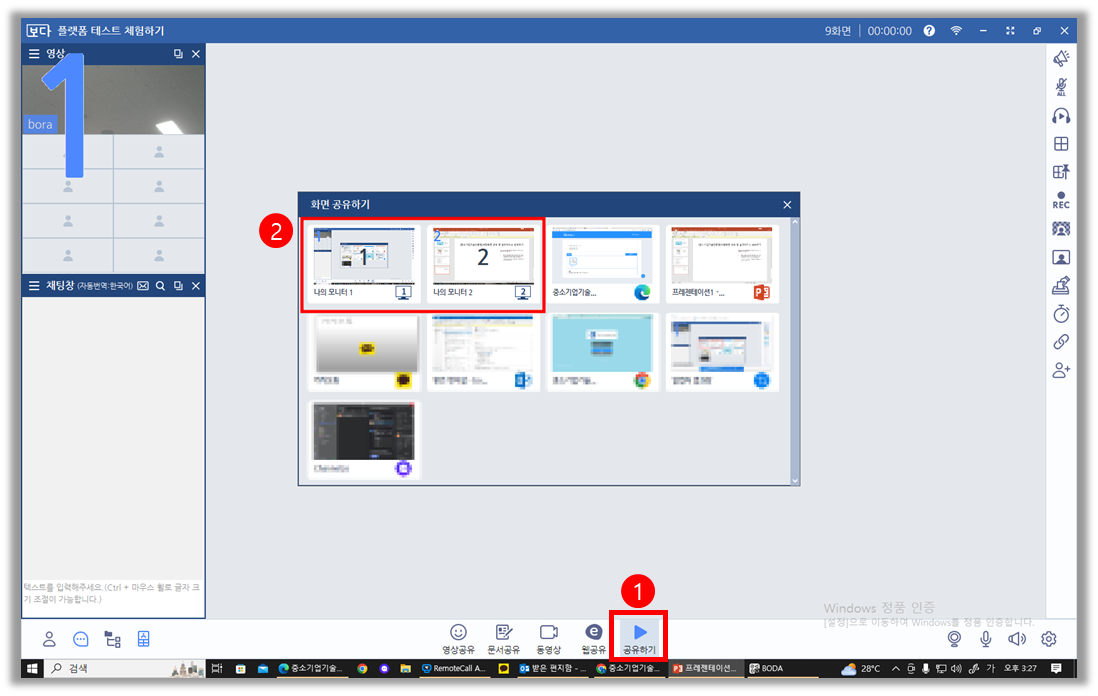Close the 영상 panel
This screenshot has height=696, width=1098.
pos(196,53)
